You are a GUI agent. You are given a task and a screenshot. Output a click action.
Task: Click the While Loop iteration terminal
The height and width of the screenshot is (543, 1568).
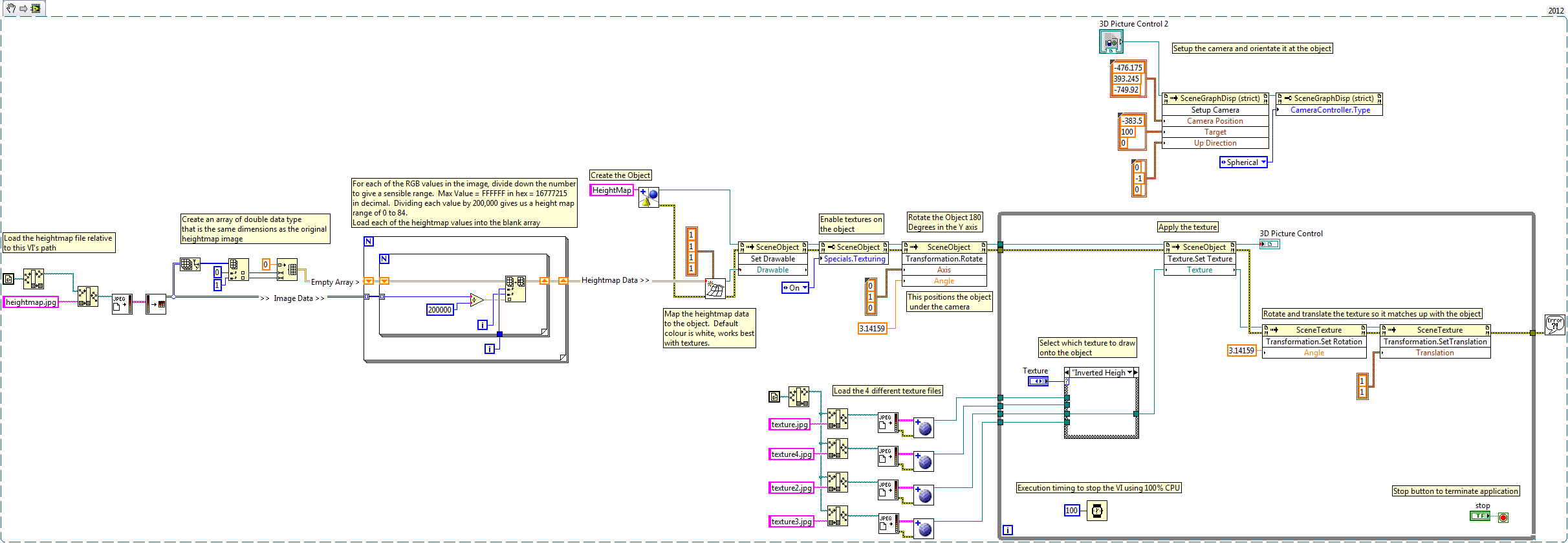[1008, 530]
